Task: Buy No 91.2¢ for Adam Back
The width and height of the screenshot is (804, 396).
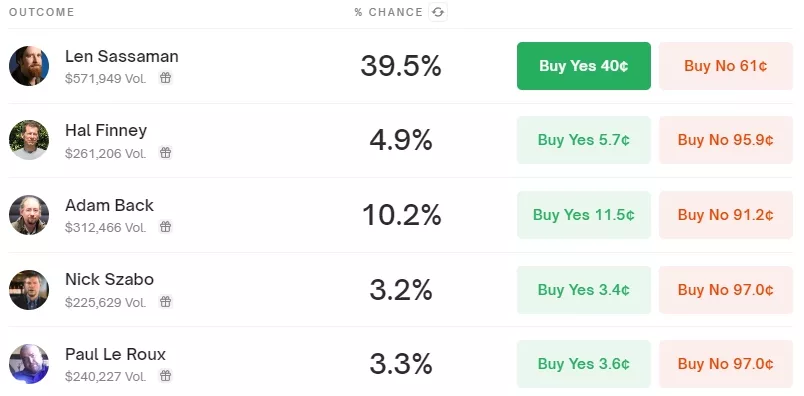Action: (x=726, y=215)
